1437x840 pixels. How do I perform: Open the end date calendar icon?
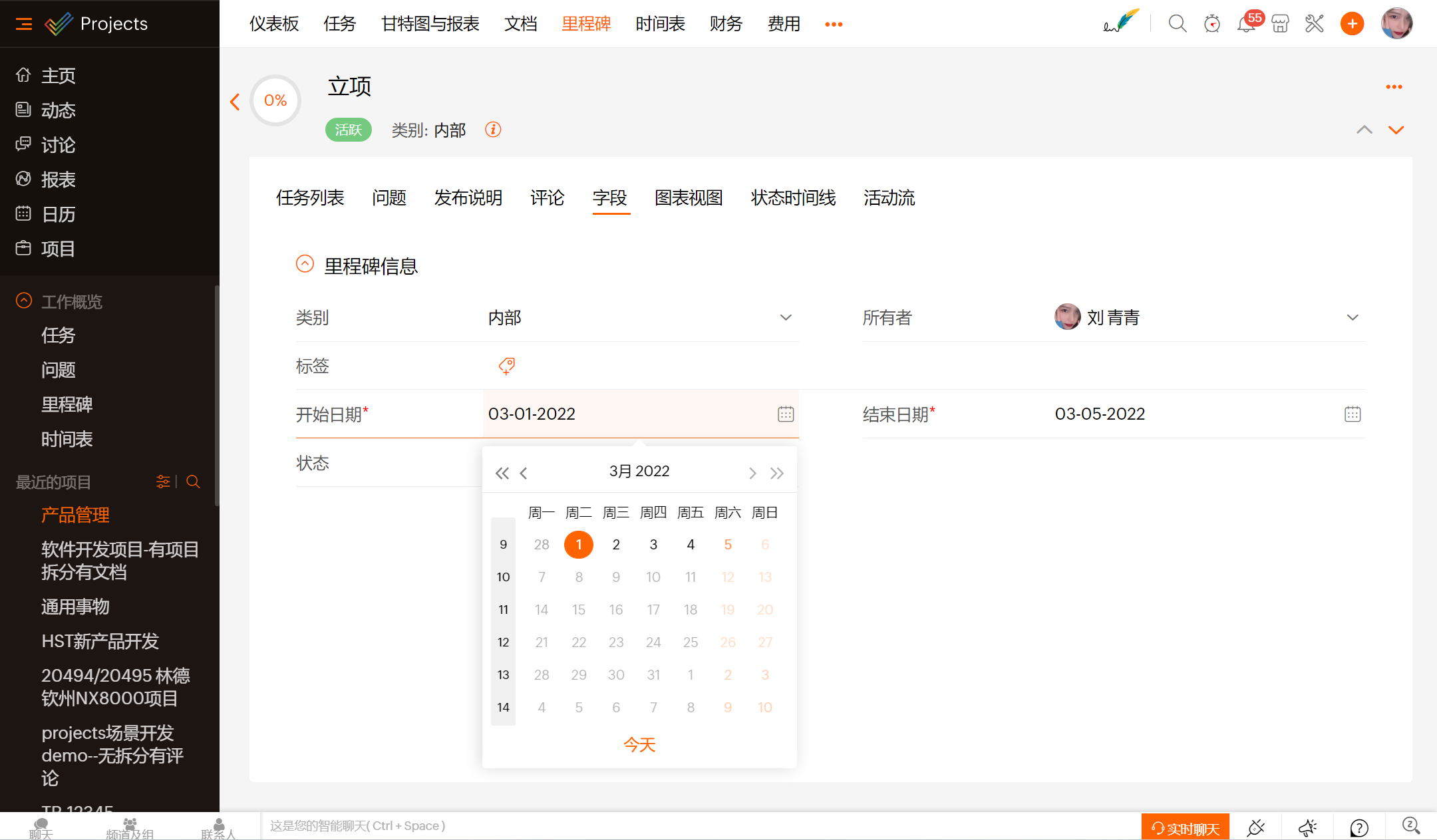tap(1352, 414)
